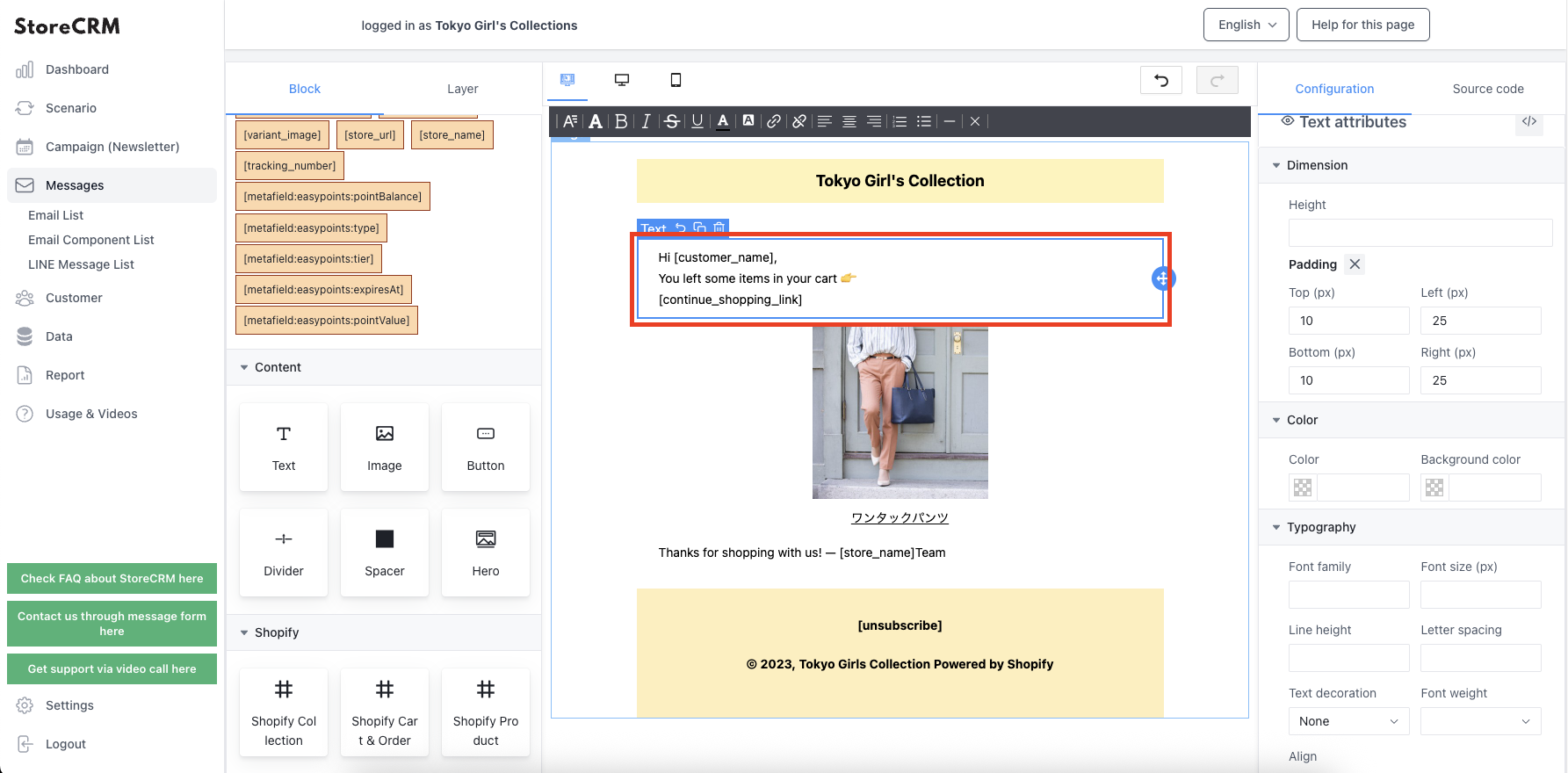The width and height of the screenshot is (1568, 773).
Task: Open Campaign (Newsletter) in the sidebar
Action: [112, 147]
